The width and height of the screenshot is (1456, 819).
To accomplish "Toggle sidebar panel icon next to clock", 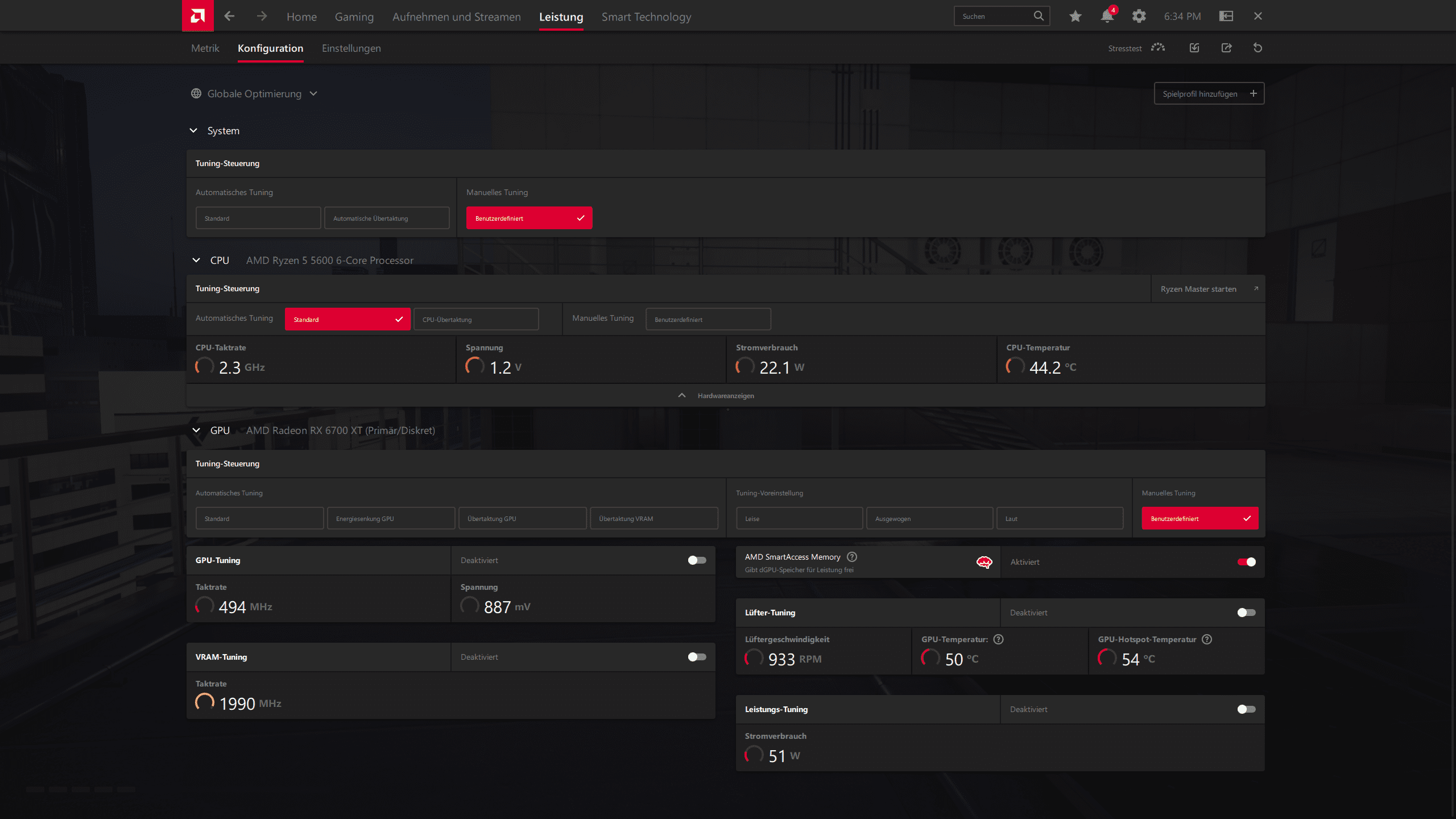I will 1226,16.
